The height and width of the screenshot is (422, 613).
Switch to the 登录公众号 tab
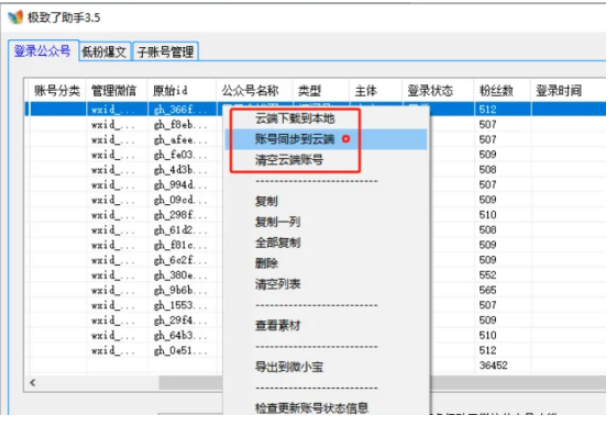click(x=41, y=51)
